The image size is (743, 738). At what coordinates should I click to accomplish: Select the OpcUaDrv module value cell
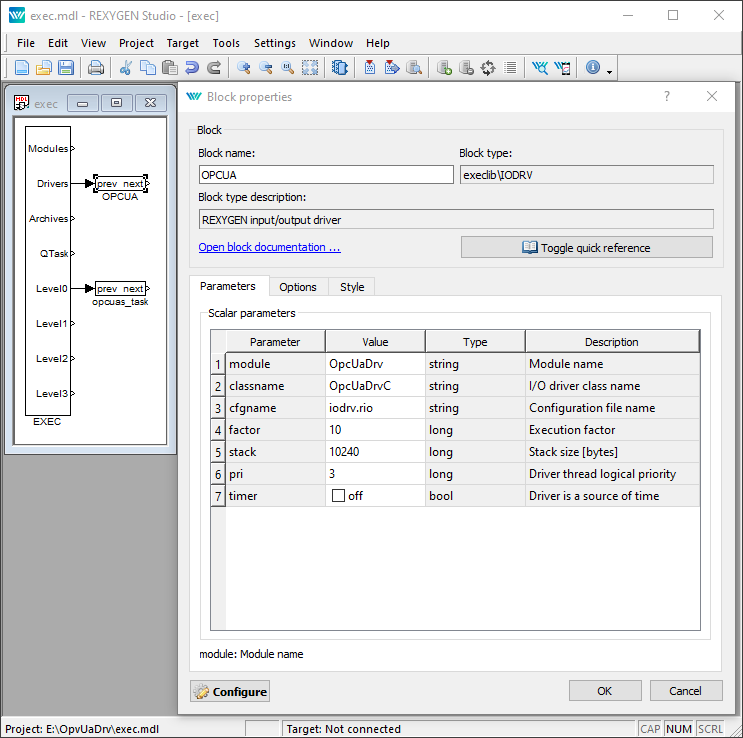[x=375, y=364]
